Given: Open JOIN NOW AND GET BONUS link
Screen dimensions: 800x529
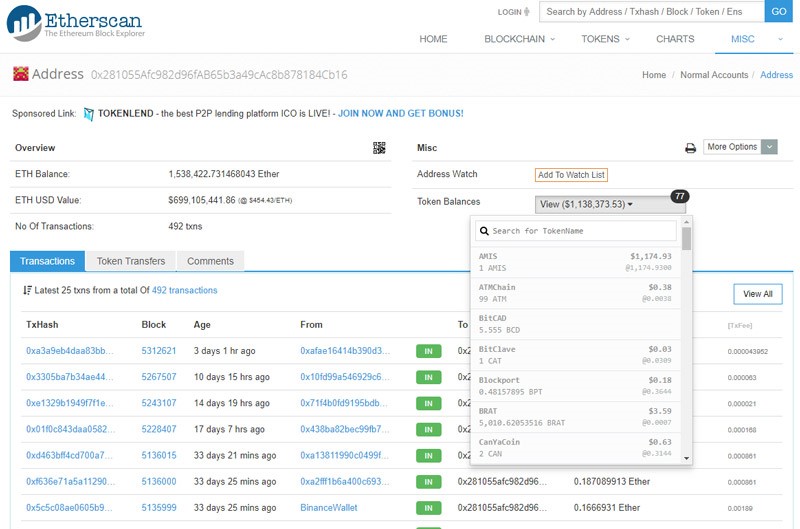Looking at the screenshot, I should coord(401,113).
